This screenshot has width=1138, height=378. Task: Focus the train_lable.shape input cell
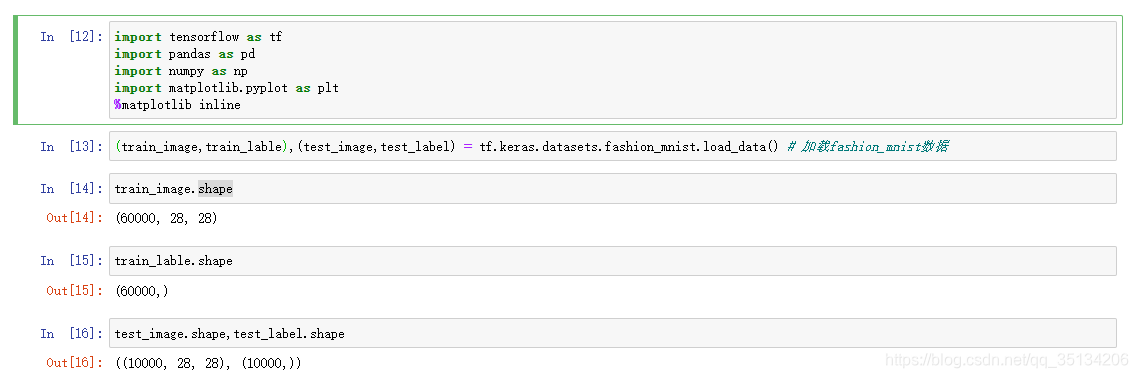(x=613, y=260)
